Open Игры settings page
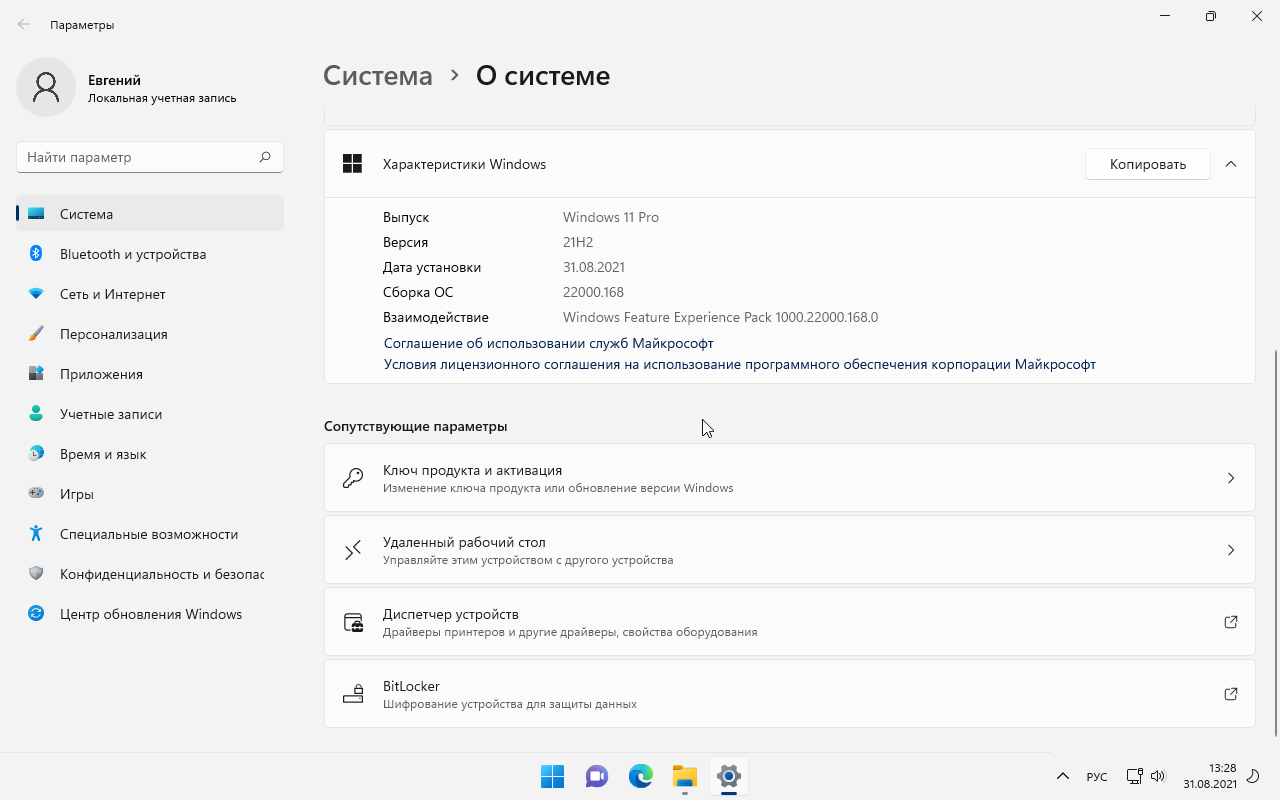 tap(150, 494)
